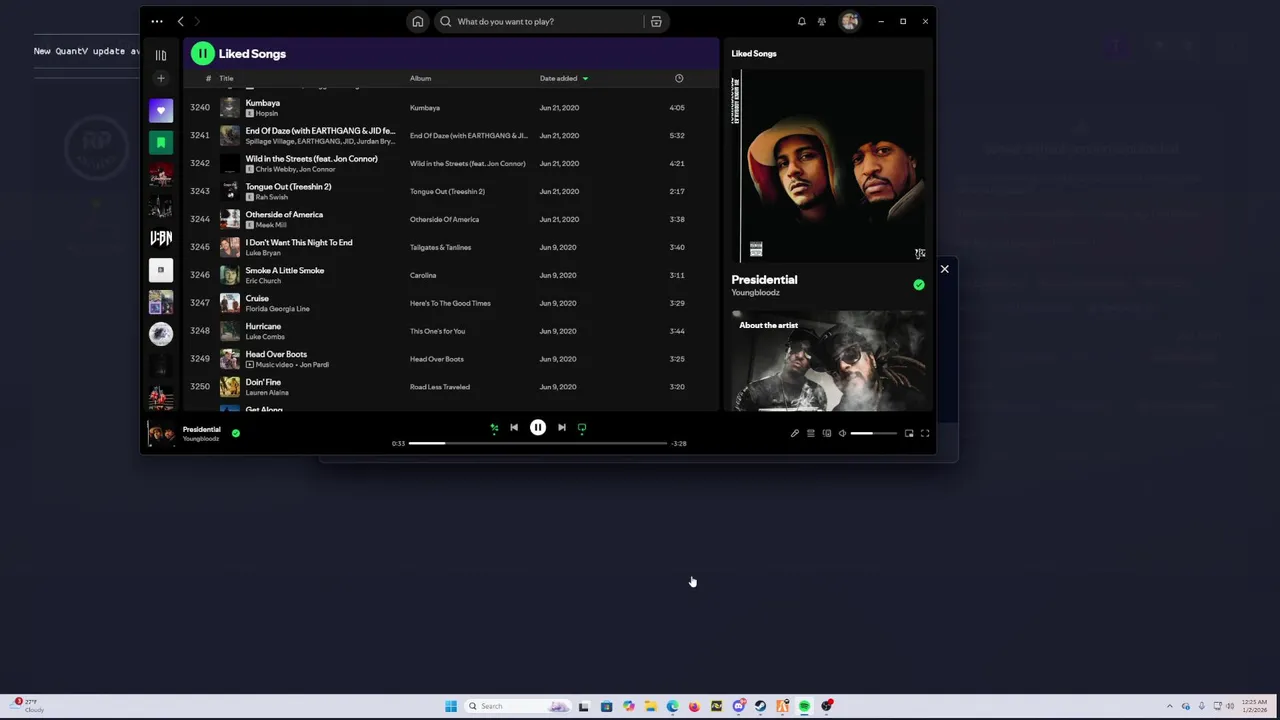Screen dimensions: 1280x720
Task: Open the Liked Songs purple heart playlist
Action: pos(161,111)
